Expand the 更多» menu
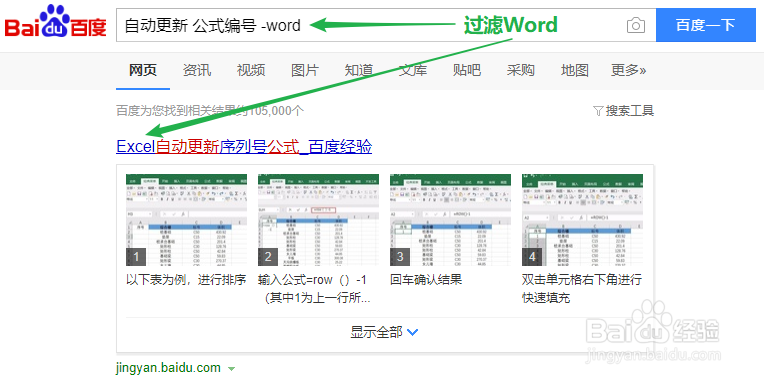 tap(629, 70)
